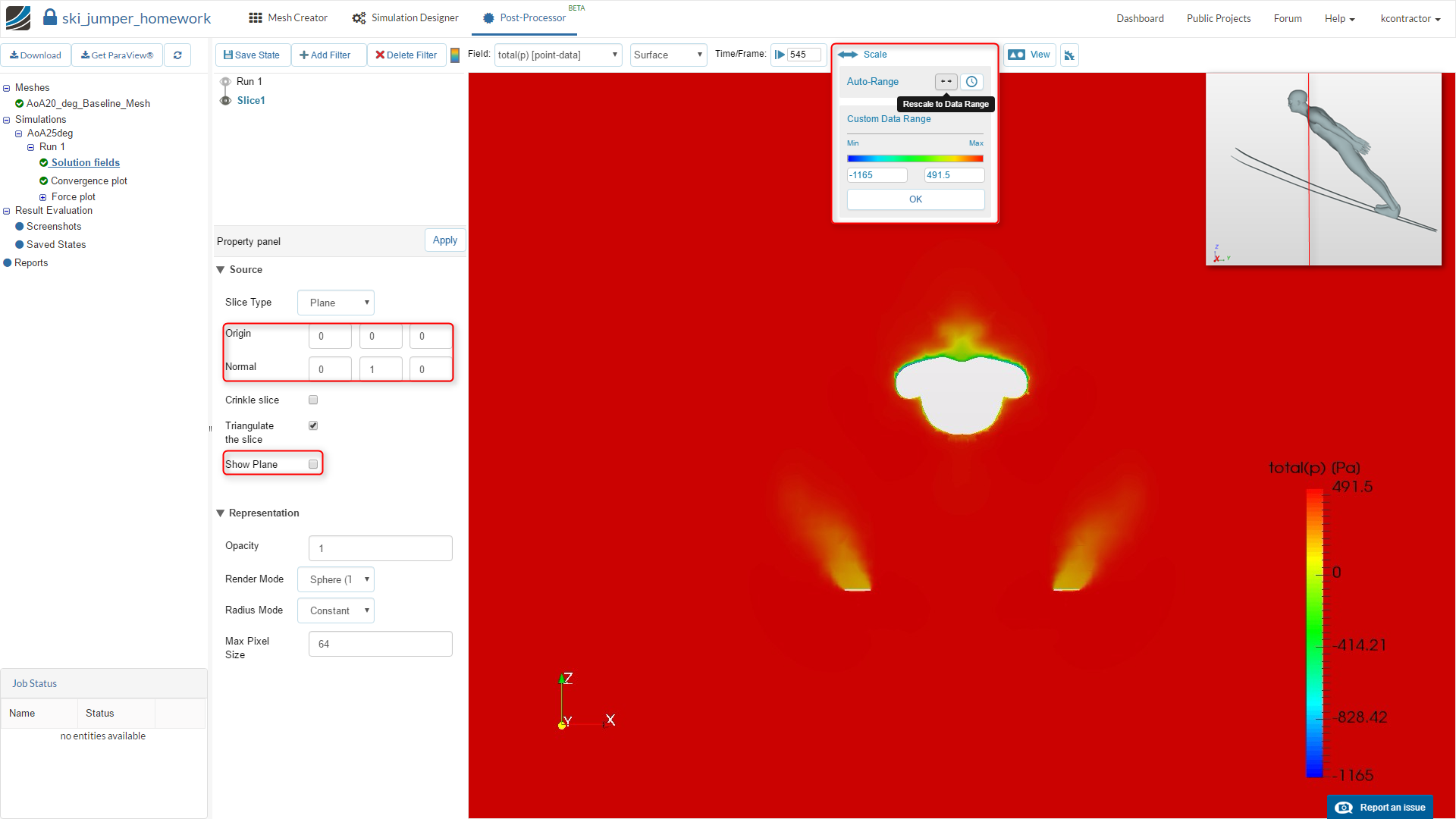Switch to the Mesh Creator tab
Image resolution: width=1456 pixels, height=819 pixels.
(x=288, y=17)
